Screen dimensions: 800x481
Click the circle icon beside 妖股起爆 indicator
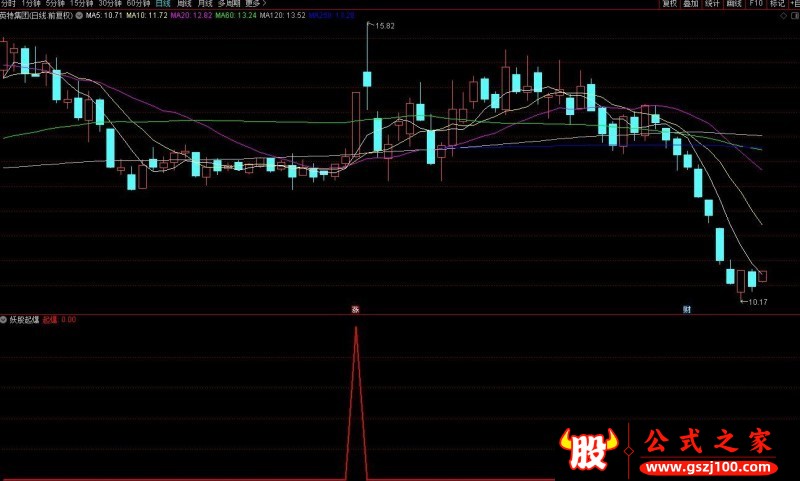pyautogui.click(x=3, y=320)
